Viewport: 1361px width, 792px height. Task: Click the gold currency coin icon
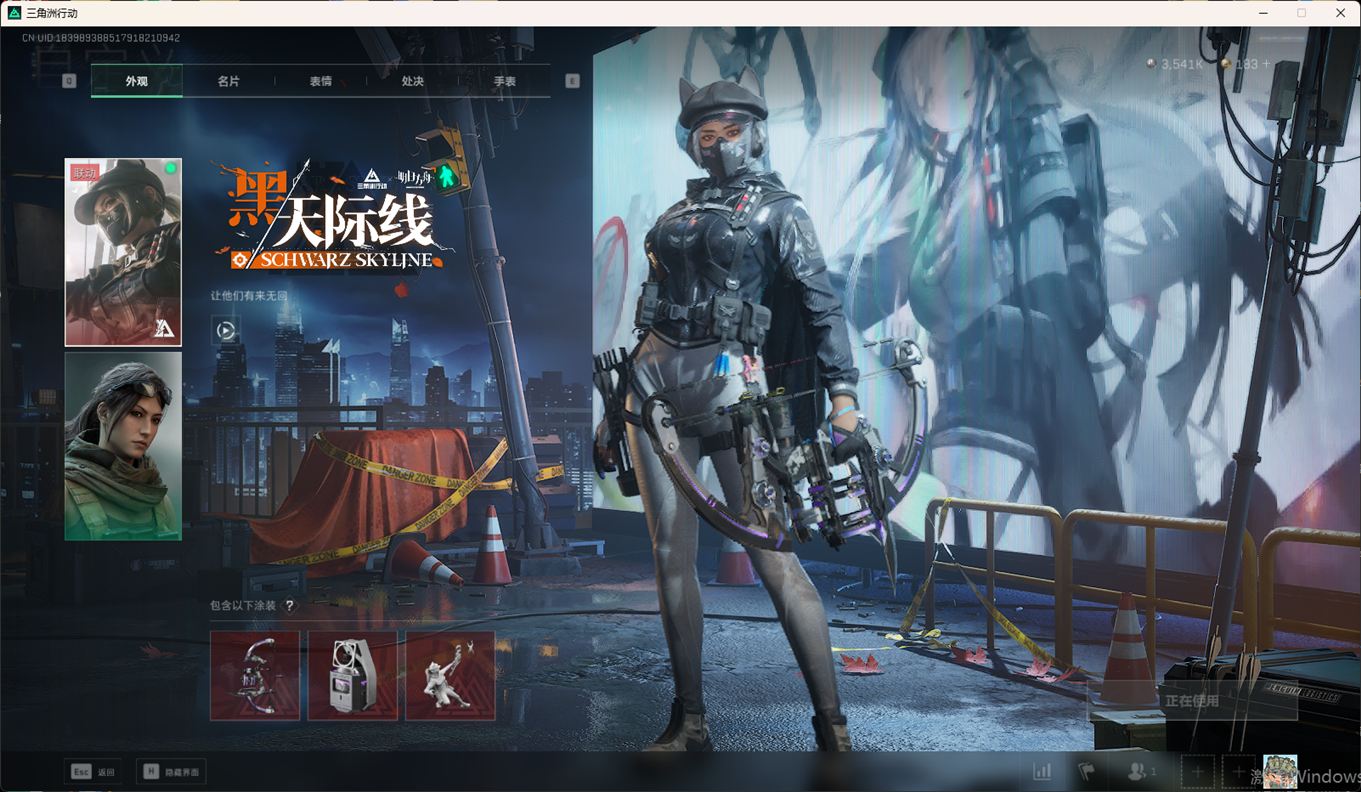(x=1226, y=64)
